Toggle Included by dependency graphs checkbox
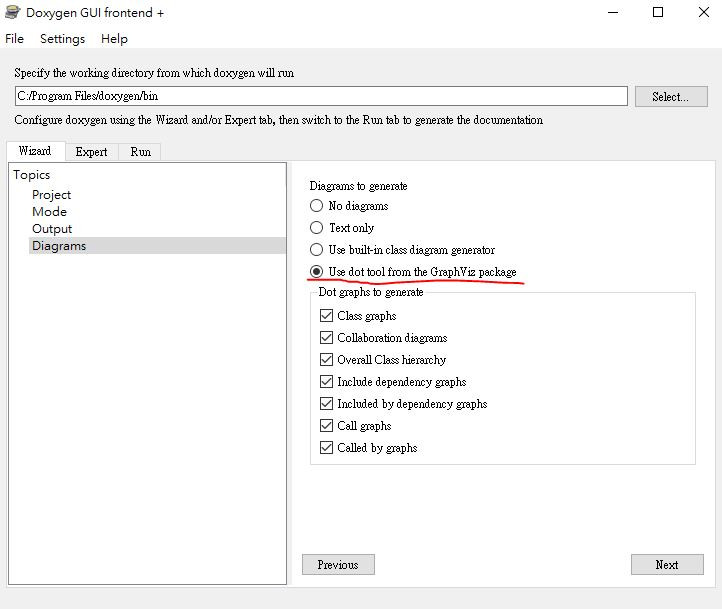 (x=326, y=404)
